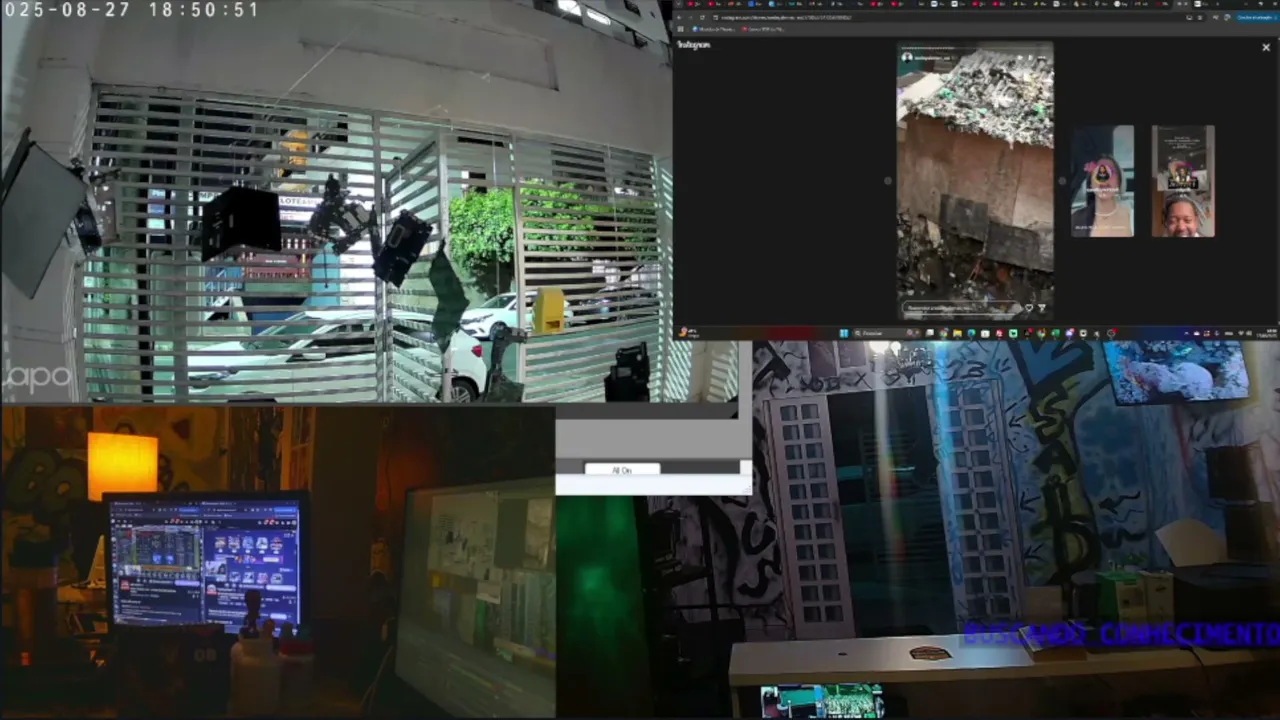Reload the browser page

click(702, 17)
